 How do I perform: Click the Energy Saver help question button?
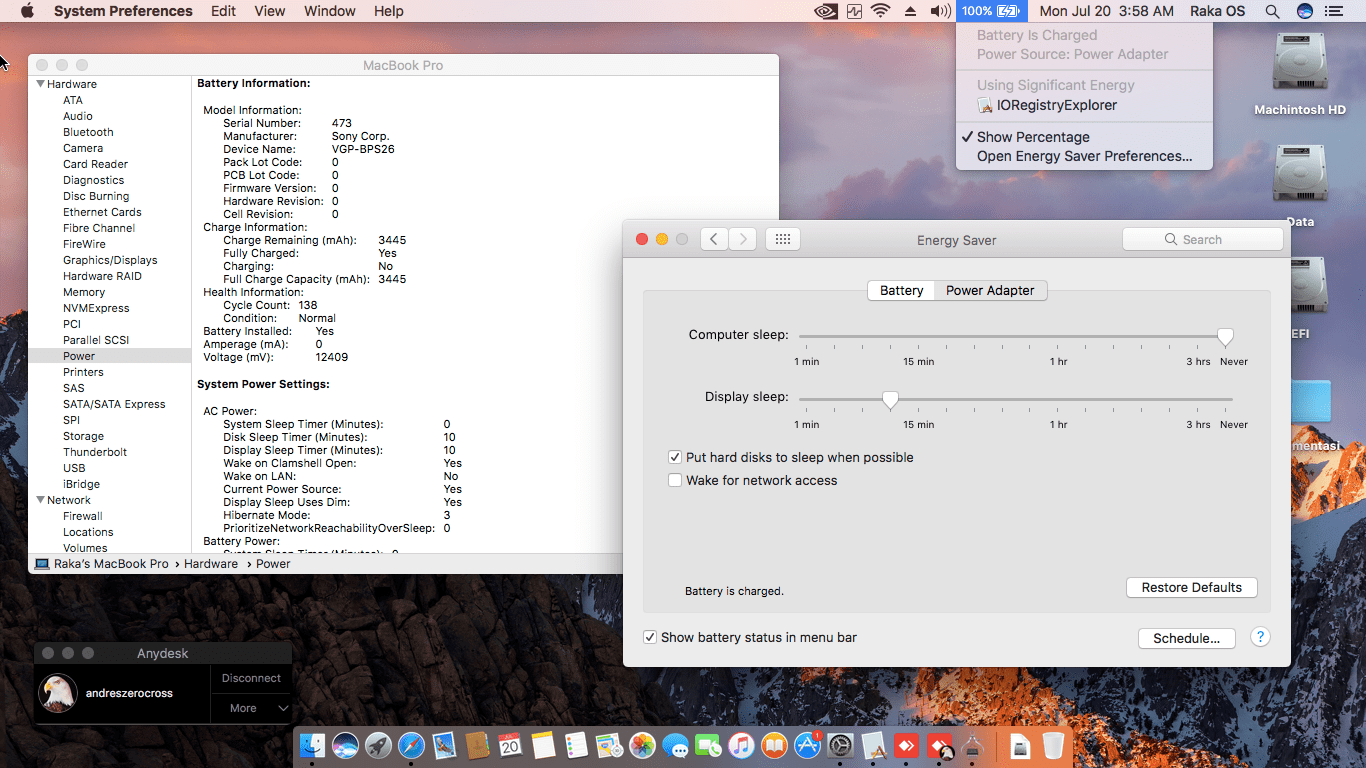[1260, 637]
